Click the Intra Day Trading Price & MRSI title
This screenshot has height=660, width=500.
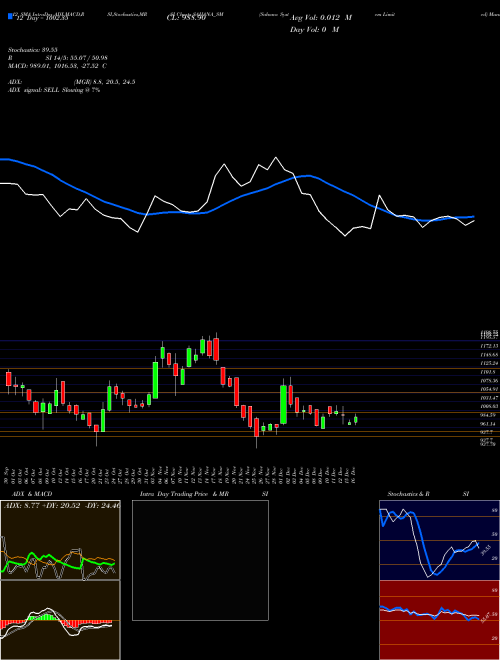point(204,494)
